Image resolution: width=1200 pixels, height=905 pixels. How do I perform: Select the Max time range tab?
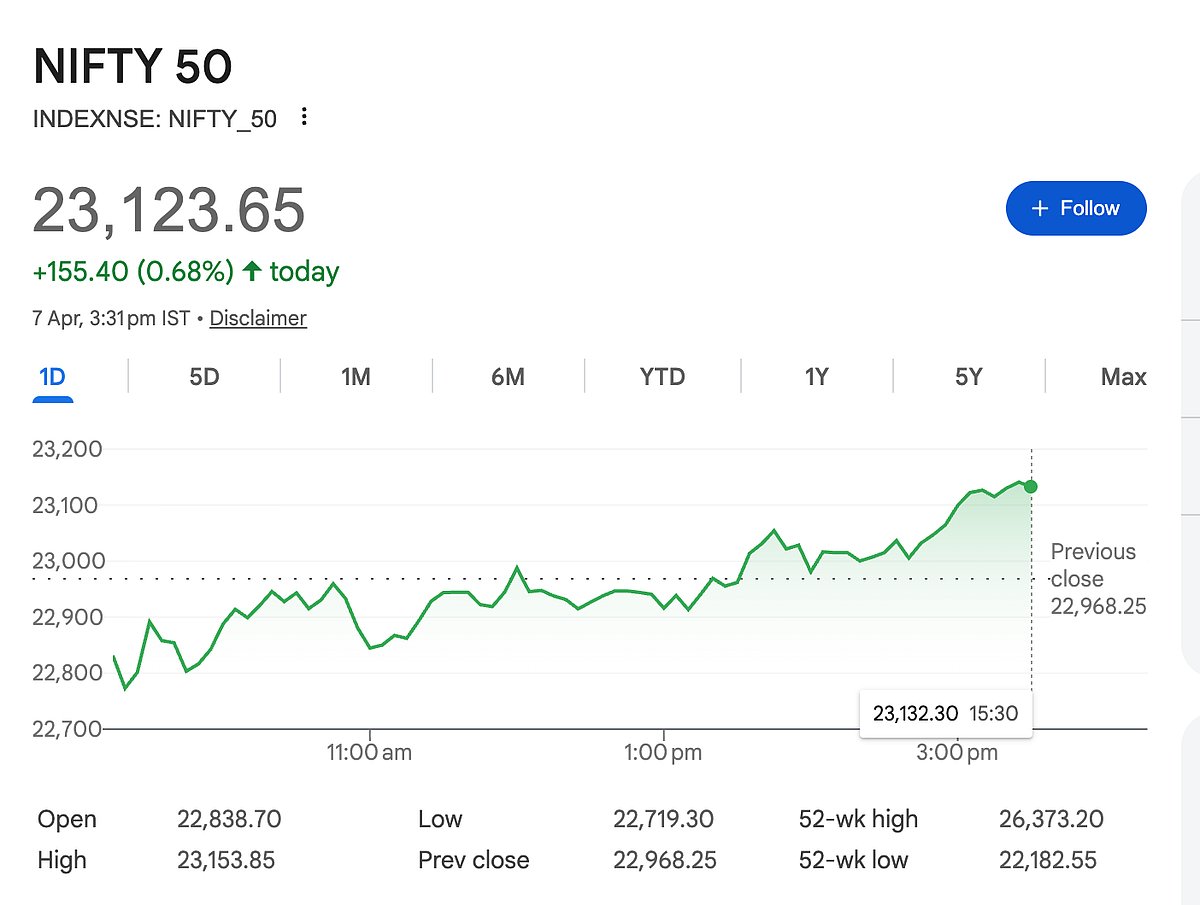tap(1123, 377)
